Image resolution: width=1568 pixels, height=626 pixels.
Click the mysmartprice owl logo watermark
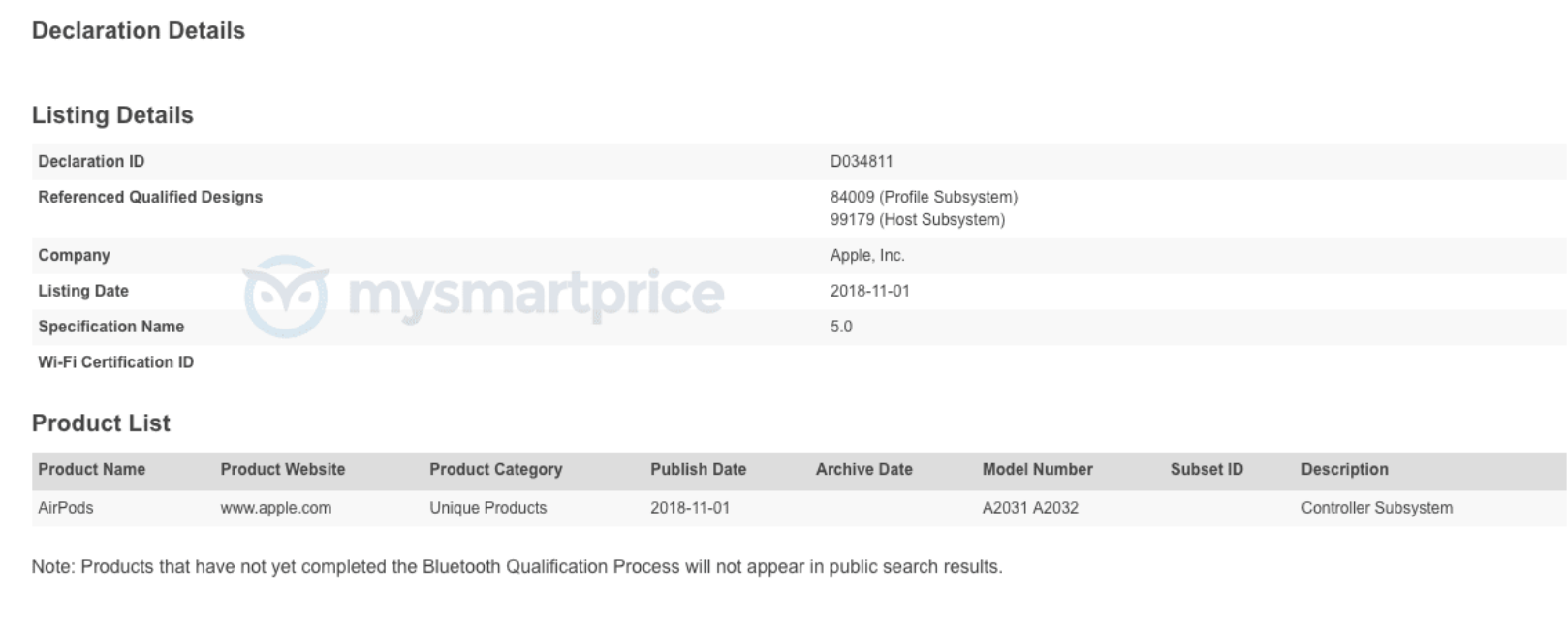pos(285,295)
